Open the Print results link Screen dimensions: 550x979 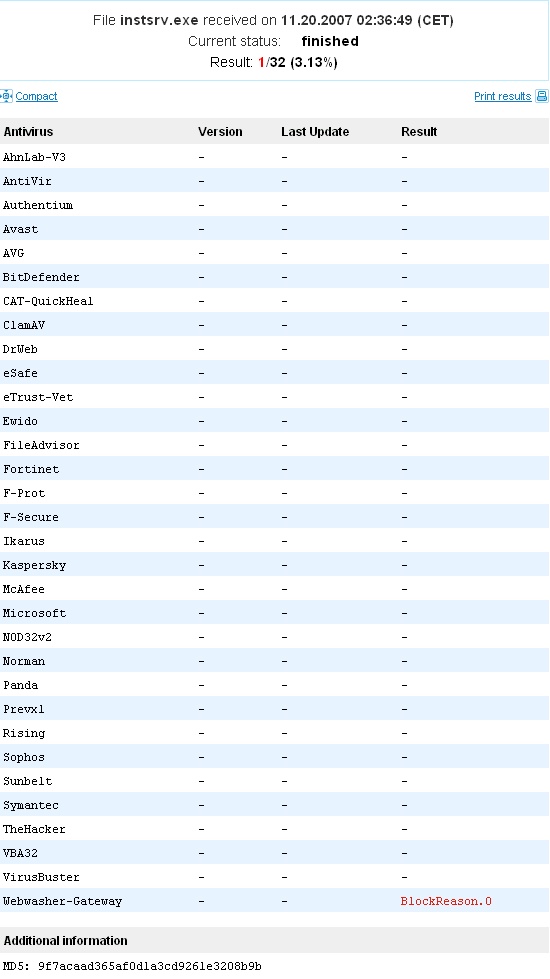503,96
